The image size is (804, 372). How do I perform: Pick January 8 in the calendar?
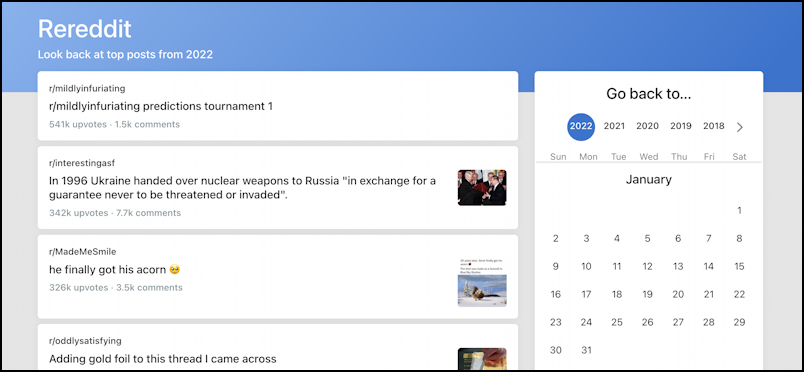coord(739,239)
